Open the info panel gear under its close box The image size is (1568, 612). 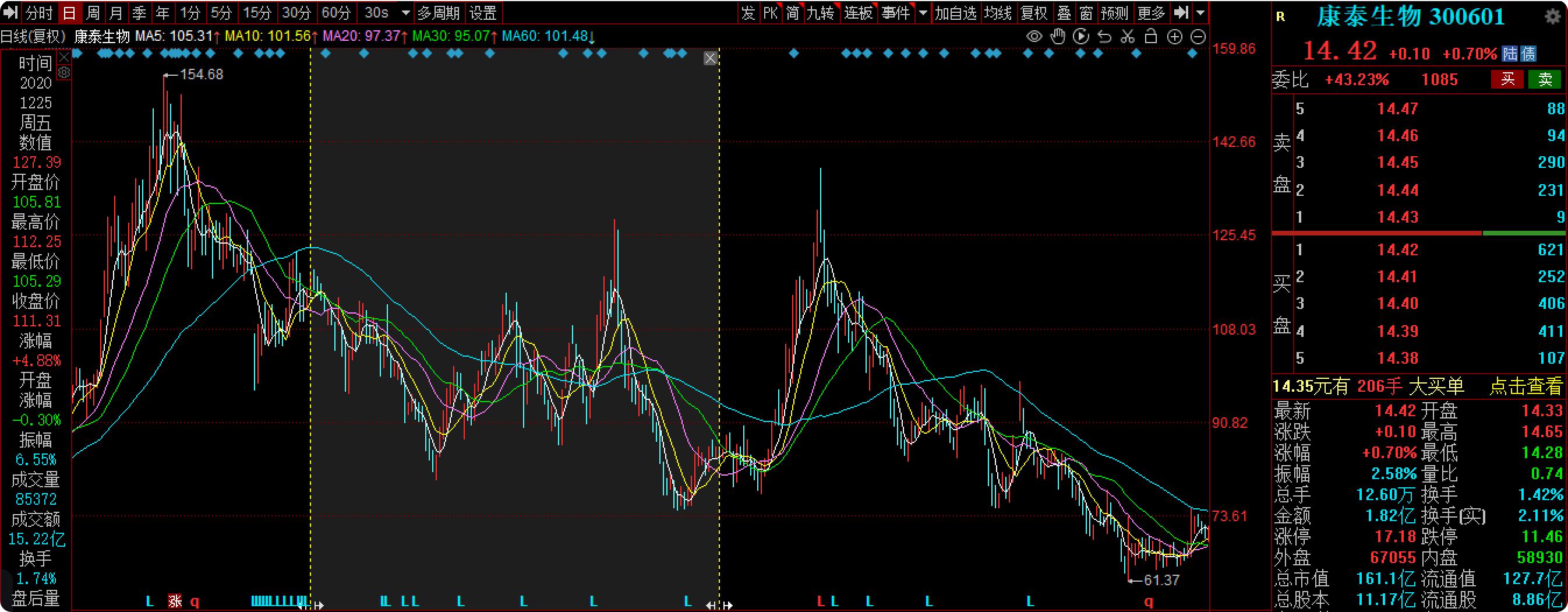click(x=64, y=73)
